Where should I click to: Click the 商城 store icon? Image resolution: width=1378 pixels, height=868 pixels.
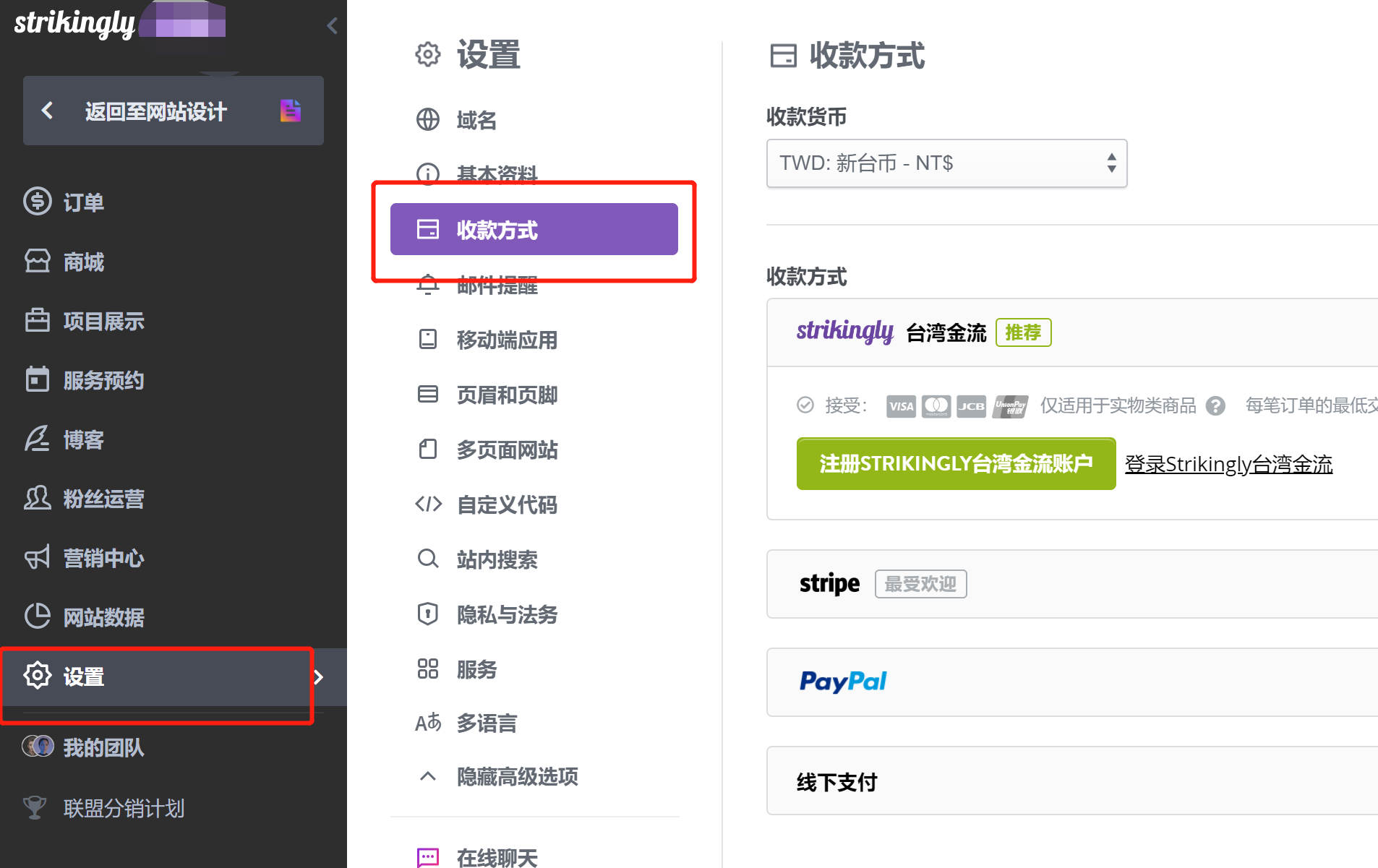[x=38, y=261]
